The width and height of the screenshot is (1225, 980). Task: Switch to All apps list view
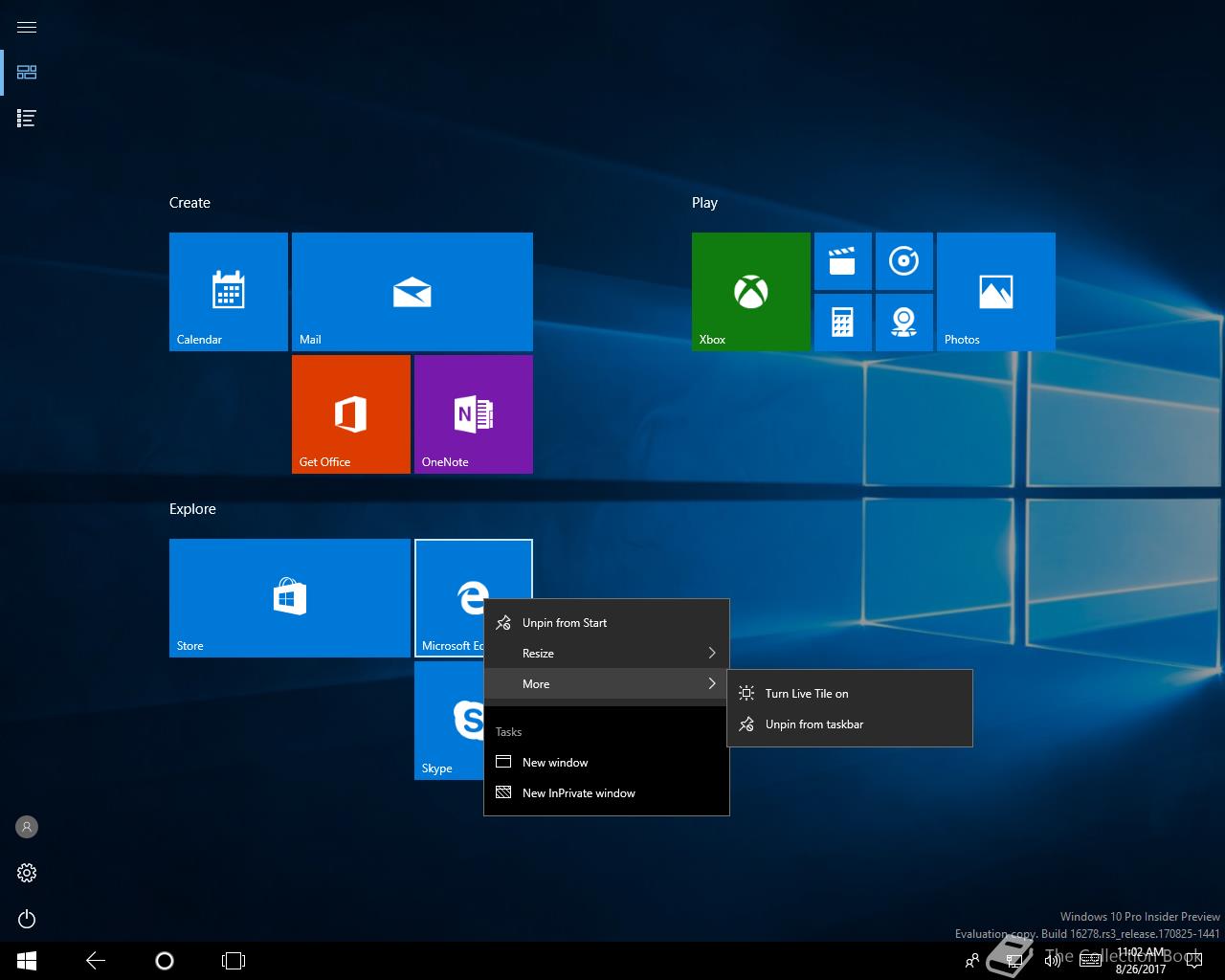(x=27, y=118)
